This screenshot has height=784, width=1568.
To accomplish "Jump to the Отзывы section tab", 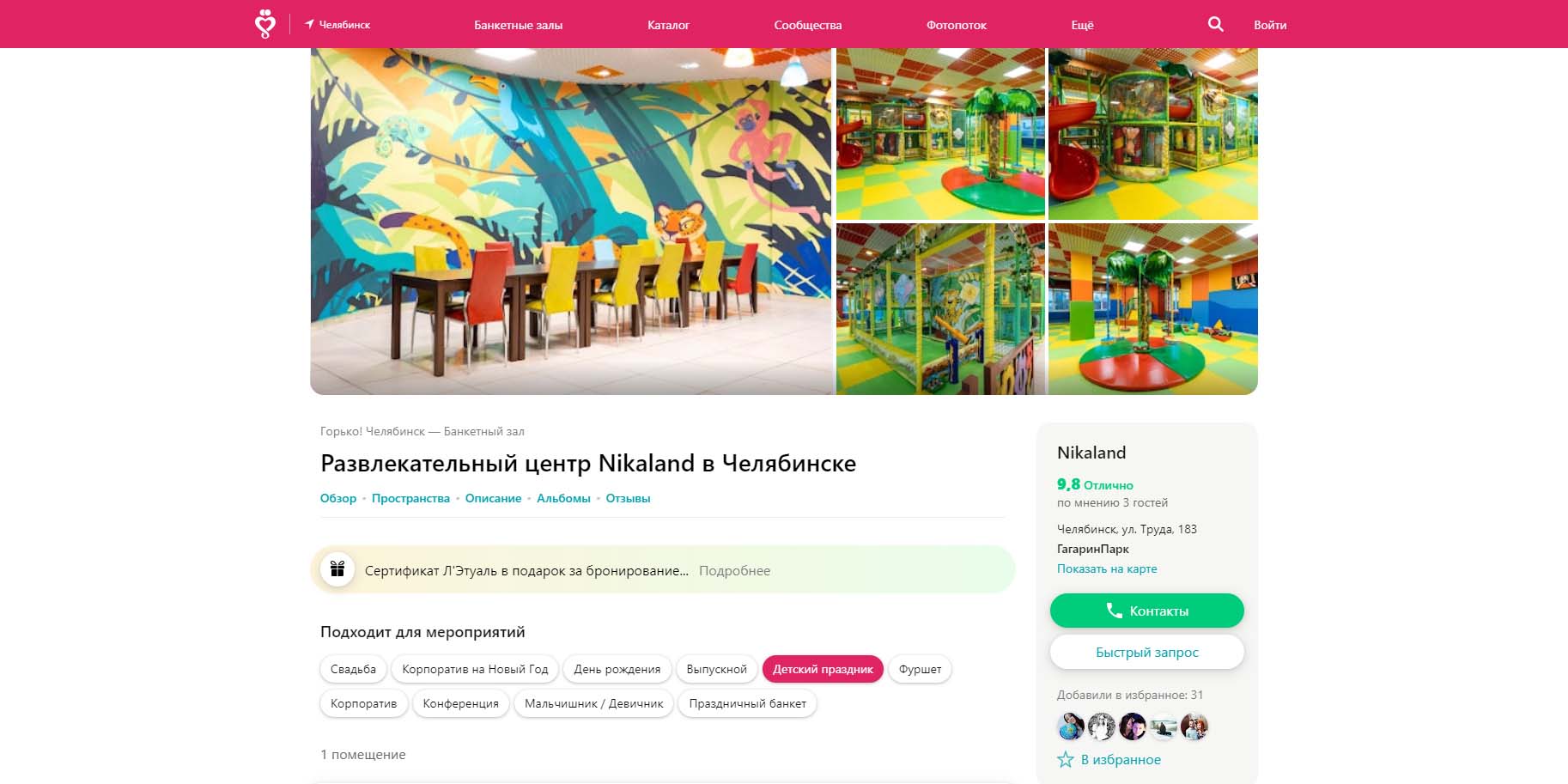I will (628, 498).
